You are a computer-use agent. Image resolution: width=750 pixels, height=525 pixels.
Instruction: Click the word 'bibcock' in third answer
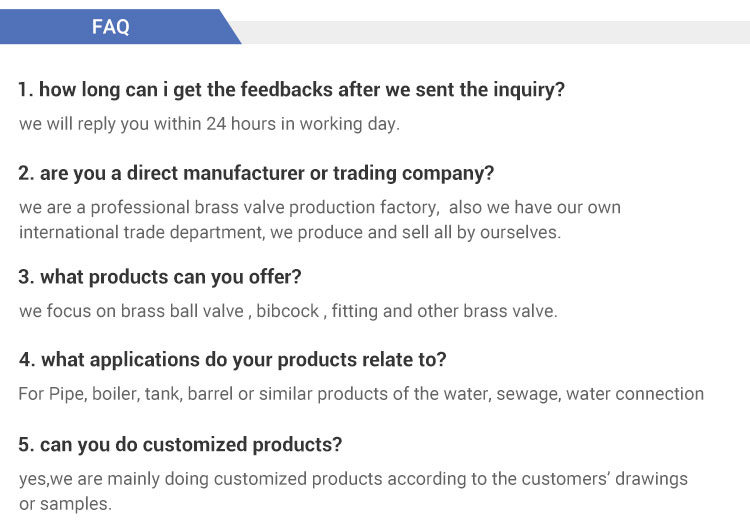287,311
